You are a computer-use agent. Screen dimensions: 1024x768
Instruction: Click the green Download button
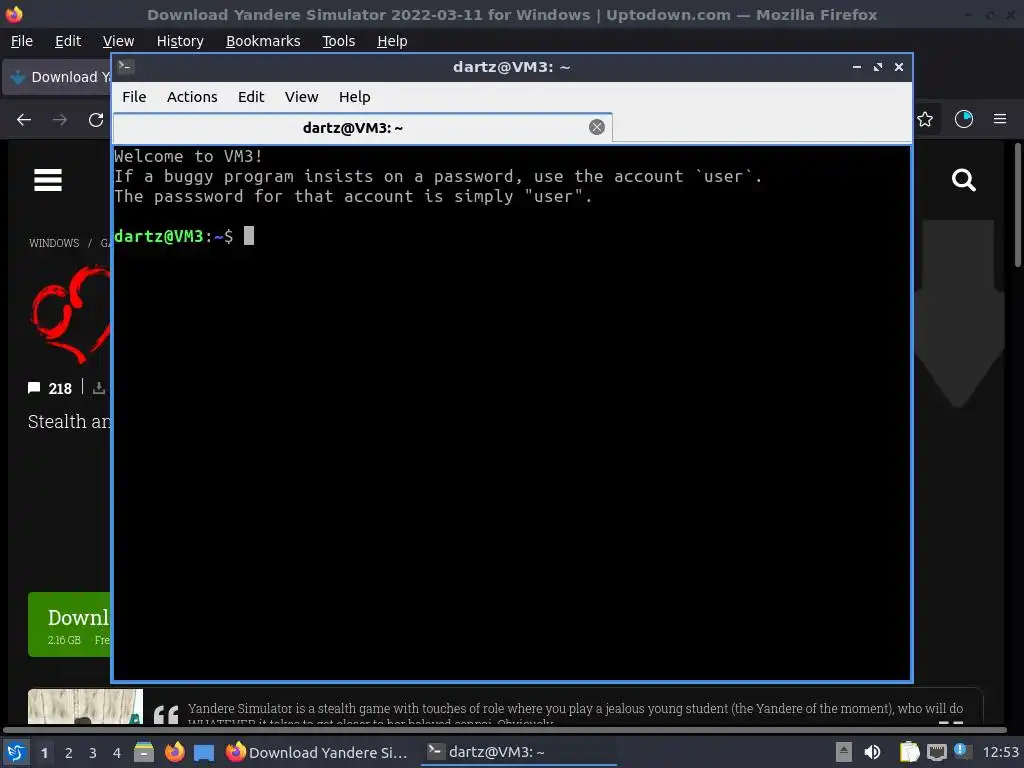(x=69, y=624)
